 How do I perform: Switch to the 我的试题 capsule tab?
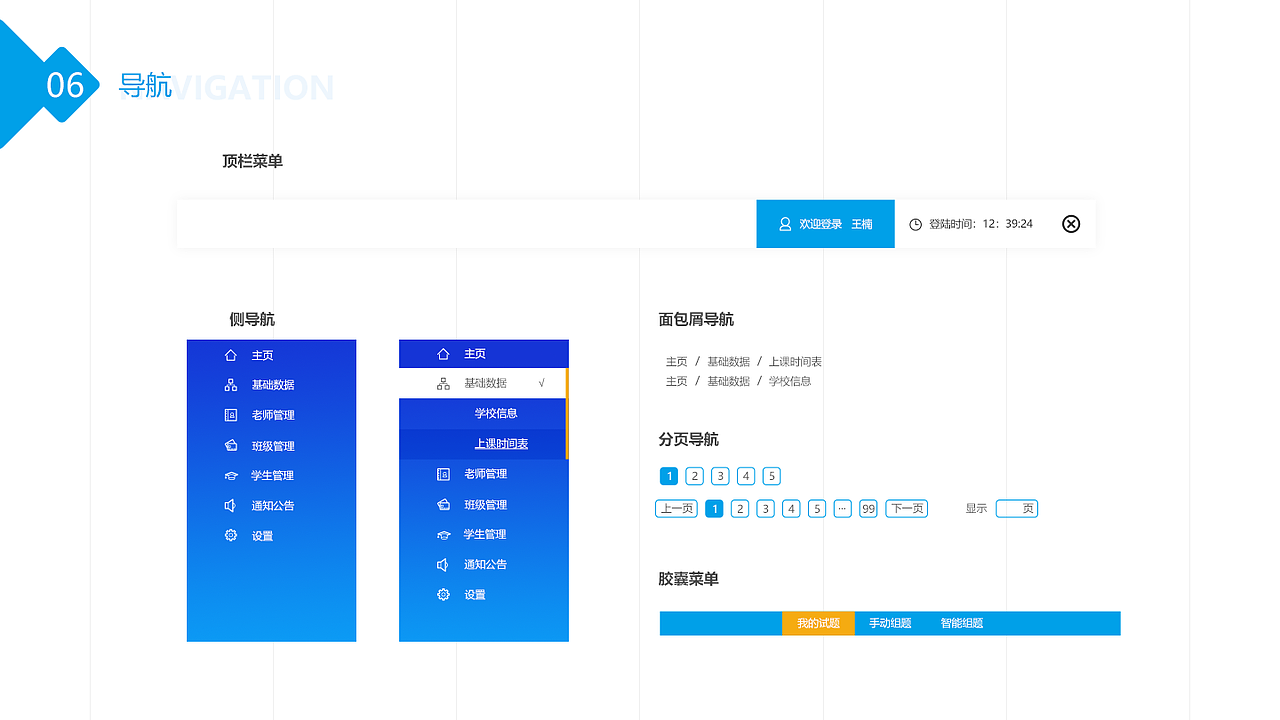click(818, 623)
